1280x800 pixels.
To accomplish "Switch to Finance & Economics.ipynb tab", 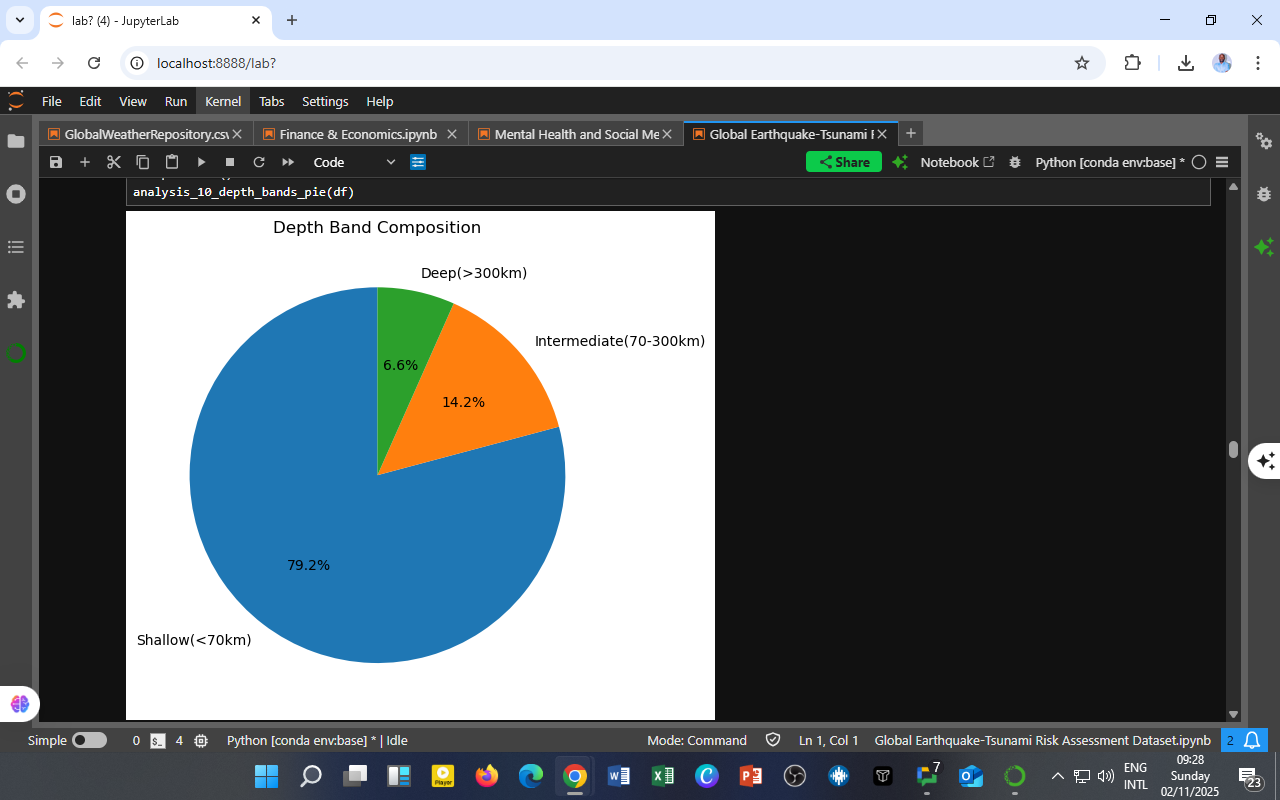I will coord(357,134).
